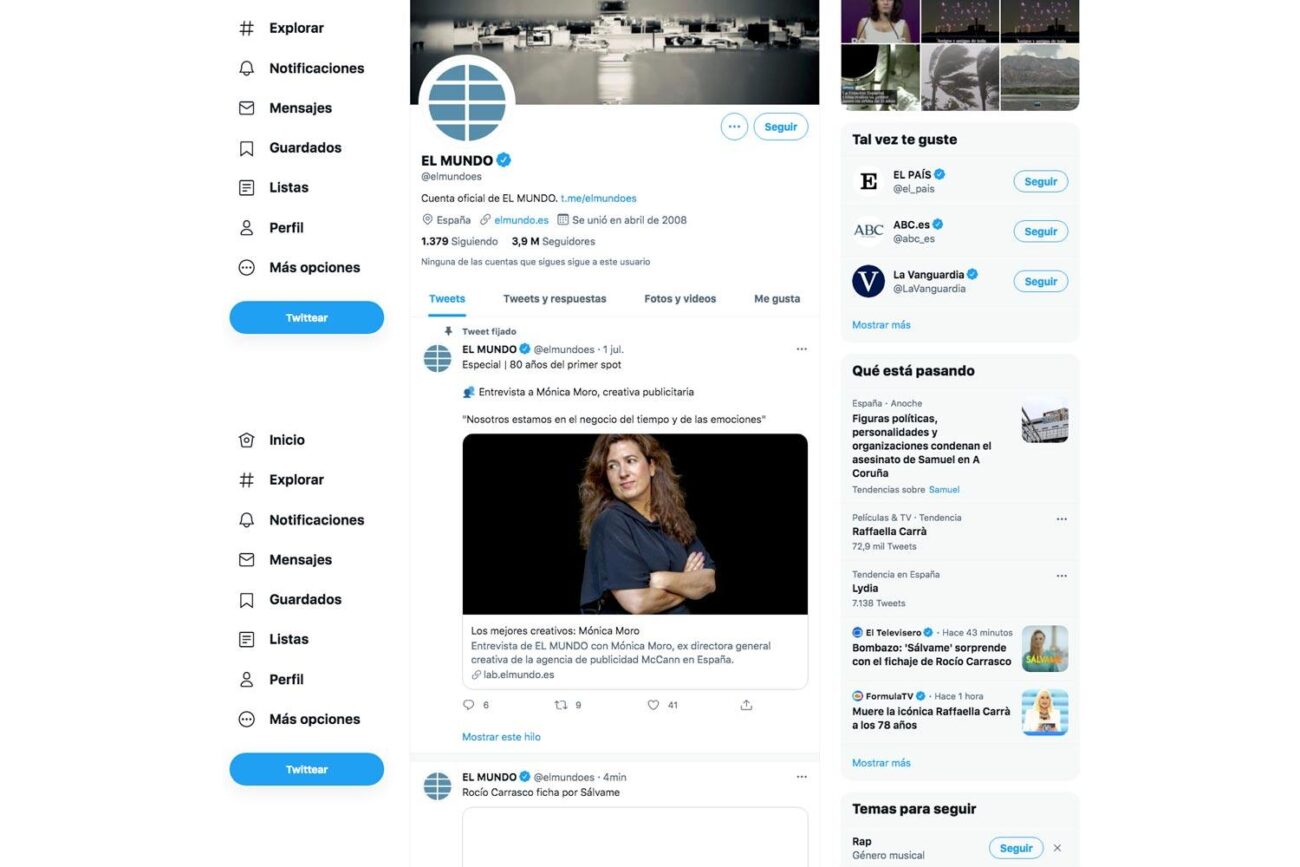Click the share icon on pinned tweet
Screen dimensions: 1300x867
pyautogui.click(x=746, y=705)
